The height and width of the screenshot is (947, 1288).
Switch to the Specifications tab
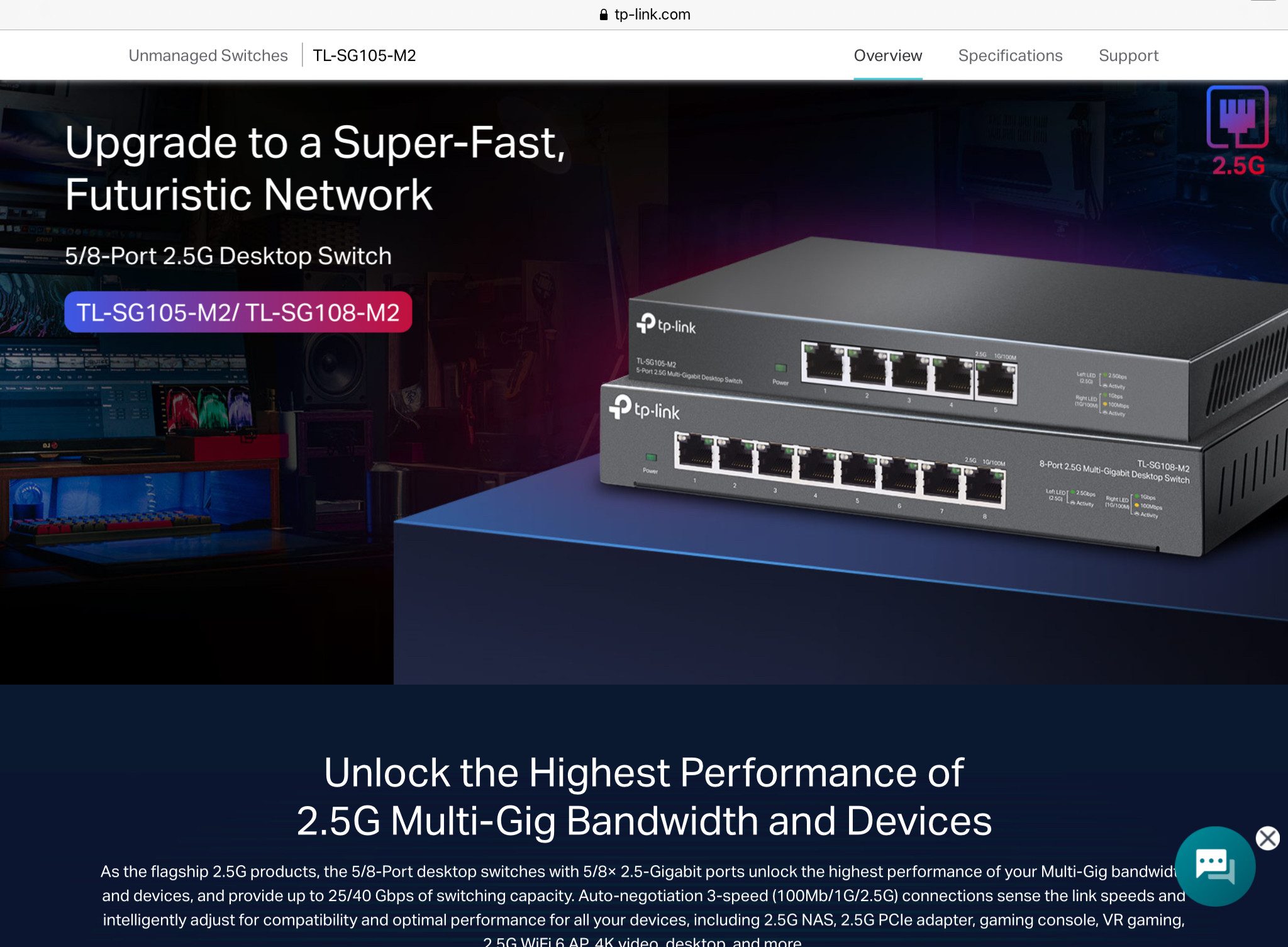pyautogui.click(x=1010, y=55)
